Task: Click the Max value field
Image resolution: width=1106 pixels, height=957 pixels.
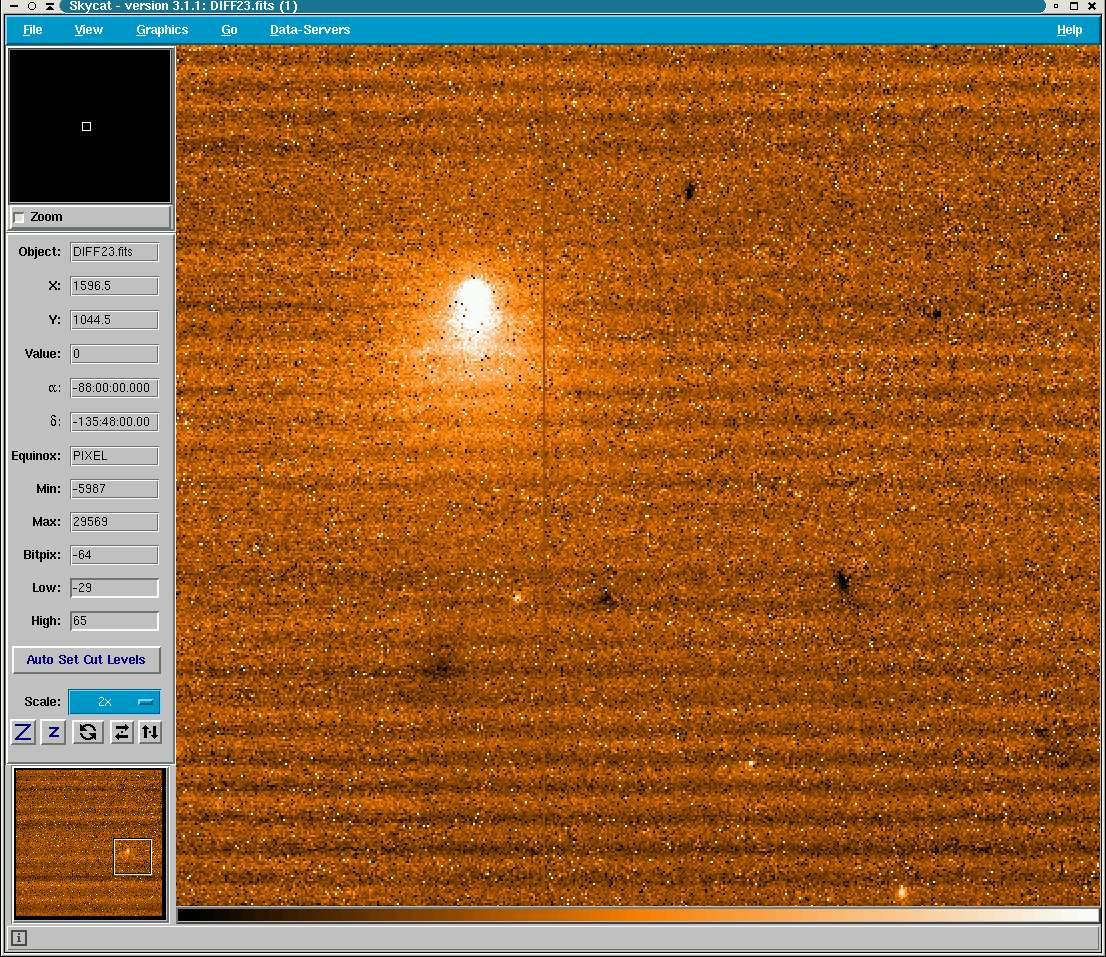Action: [114, 522]
